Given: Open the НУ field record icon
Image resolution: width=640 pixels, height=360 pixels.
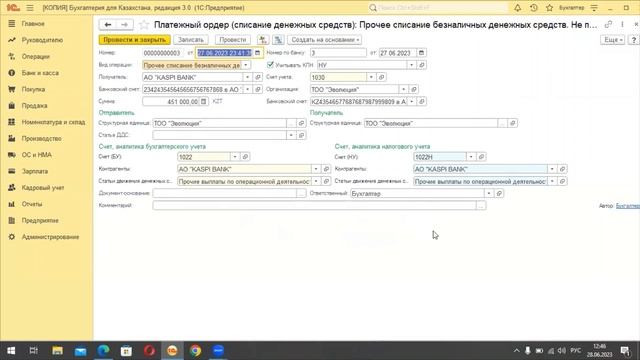Looking at the screenshot, I should [422, 65].
